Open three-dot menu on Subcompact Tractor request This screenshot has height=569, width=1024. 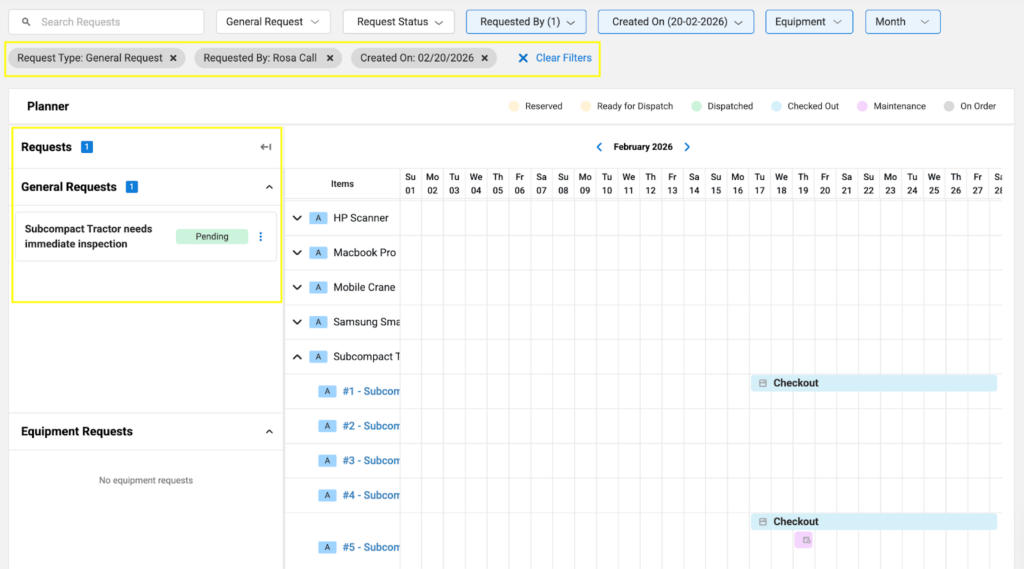click(261, 237)
